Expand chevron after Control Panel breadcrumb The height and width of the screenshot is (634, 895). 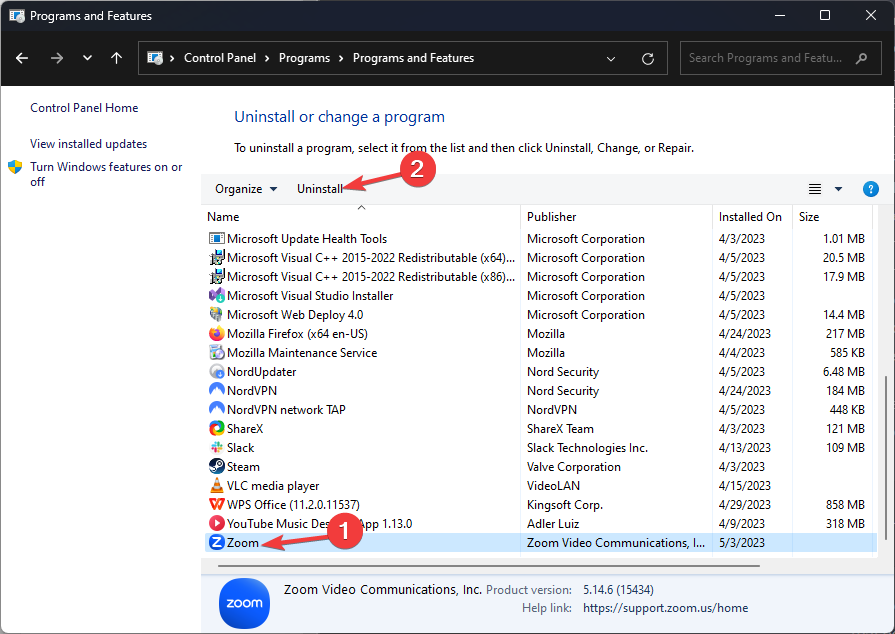point(267,58)
